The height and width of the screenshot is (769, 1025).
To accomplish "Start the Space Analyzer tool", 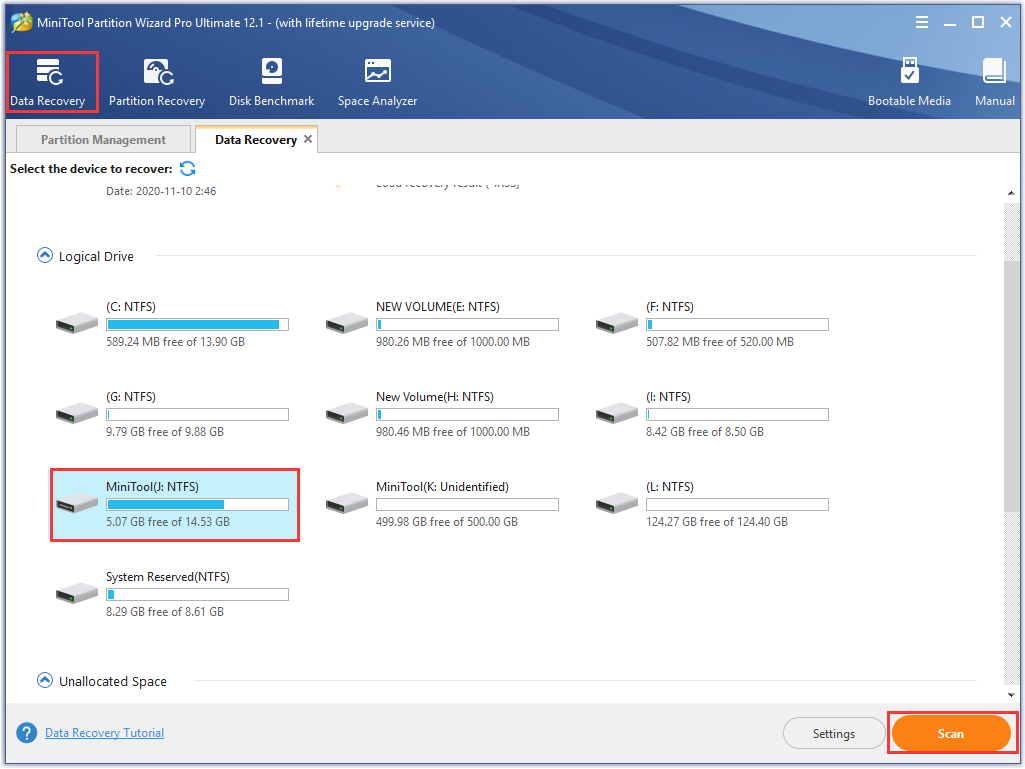I will pos(377,82).
